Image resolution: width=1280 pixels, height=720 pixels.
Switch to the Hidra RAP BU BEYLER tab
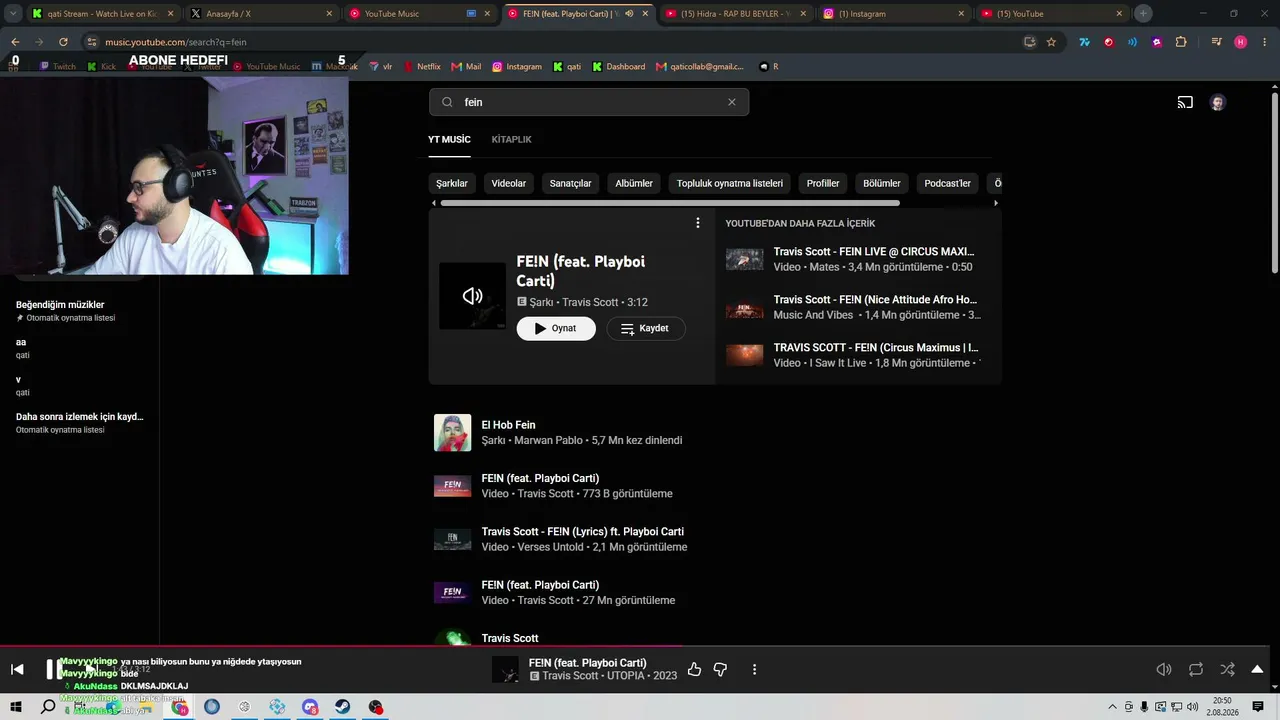coord(736,14)
